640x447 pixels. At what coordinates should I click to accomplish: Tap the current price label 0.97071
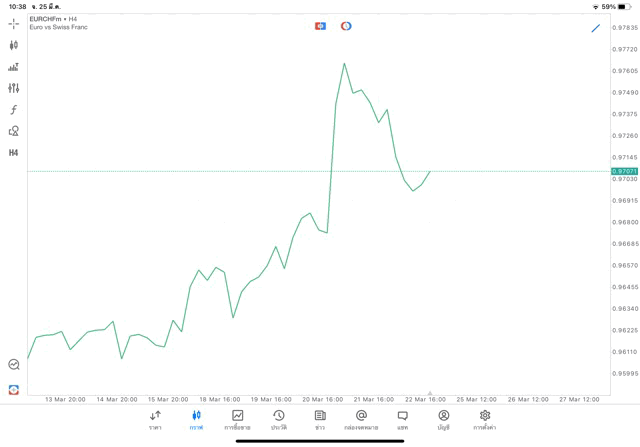[624, 172]
